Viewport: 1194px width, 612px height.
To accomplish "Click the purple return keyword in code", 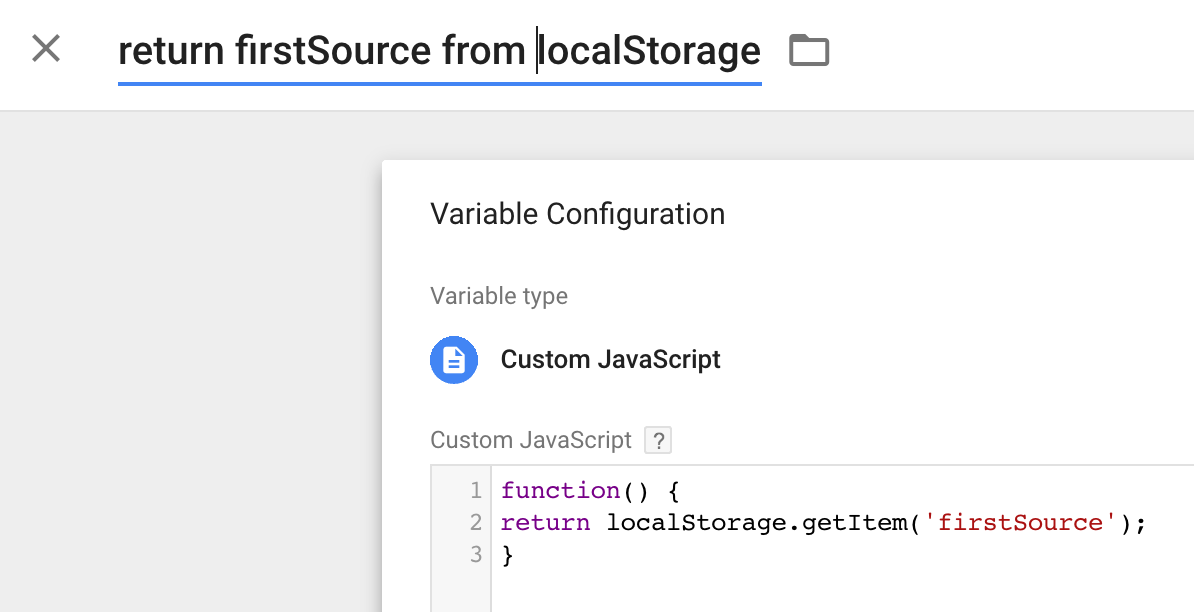I will 545,523.
